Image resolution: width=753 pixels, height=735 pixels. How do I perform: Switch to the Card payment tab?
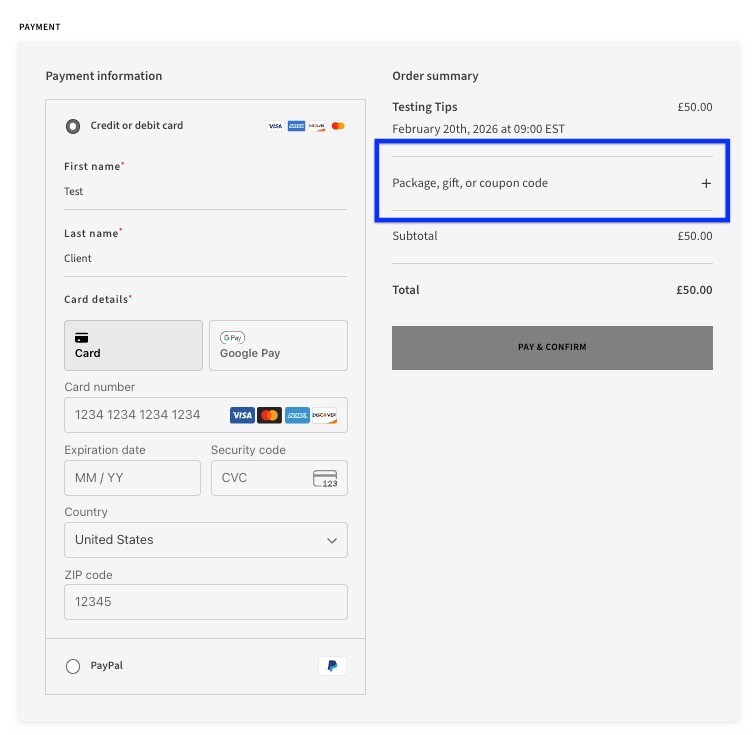pos(133,346)
